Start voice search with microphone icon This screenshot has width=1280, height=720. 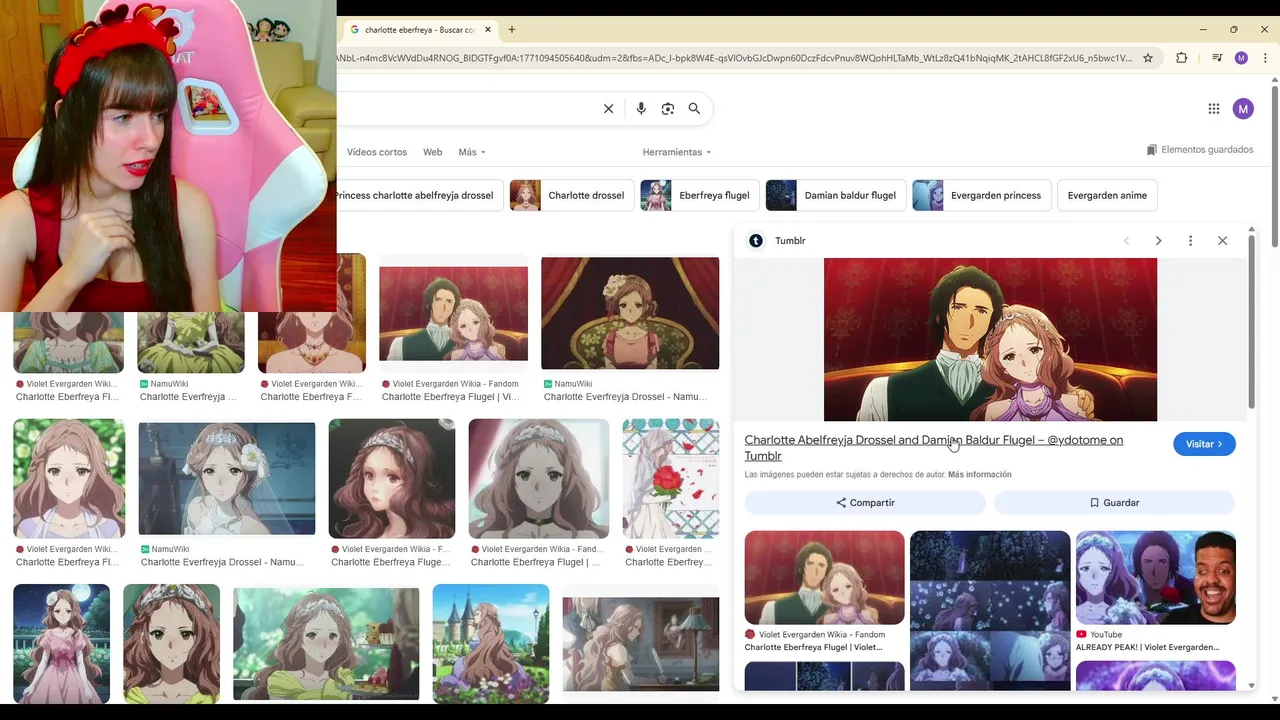pos(641,109)
